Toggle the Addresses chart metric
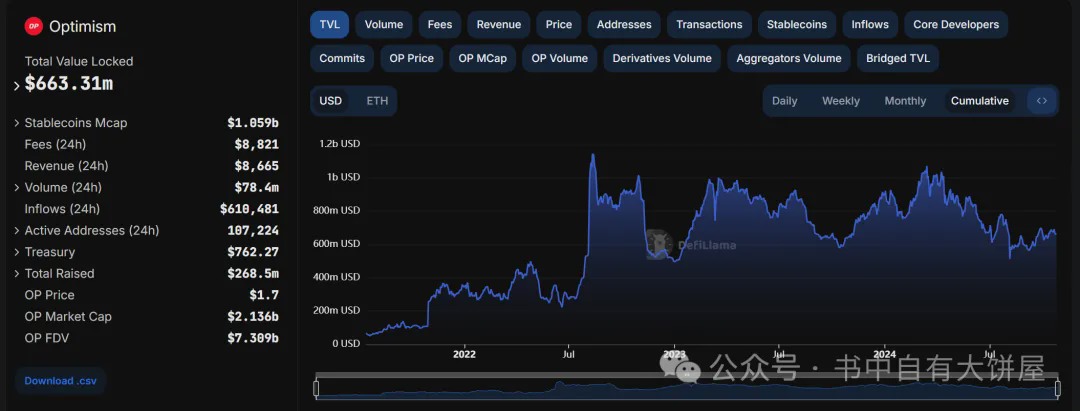 click(624, 24)
